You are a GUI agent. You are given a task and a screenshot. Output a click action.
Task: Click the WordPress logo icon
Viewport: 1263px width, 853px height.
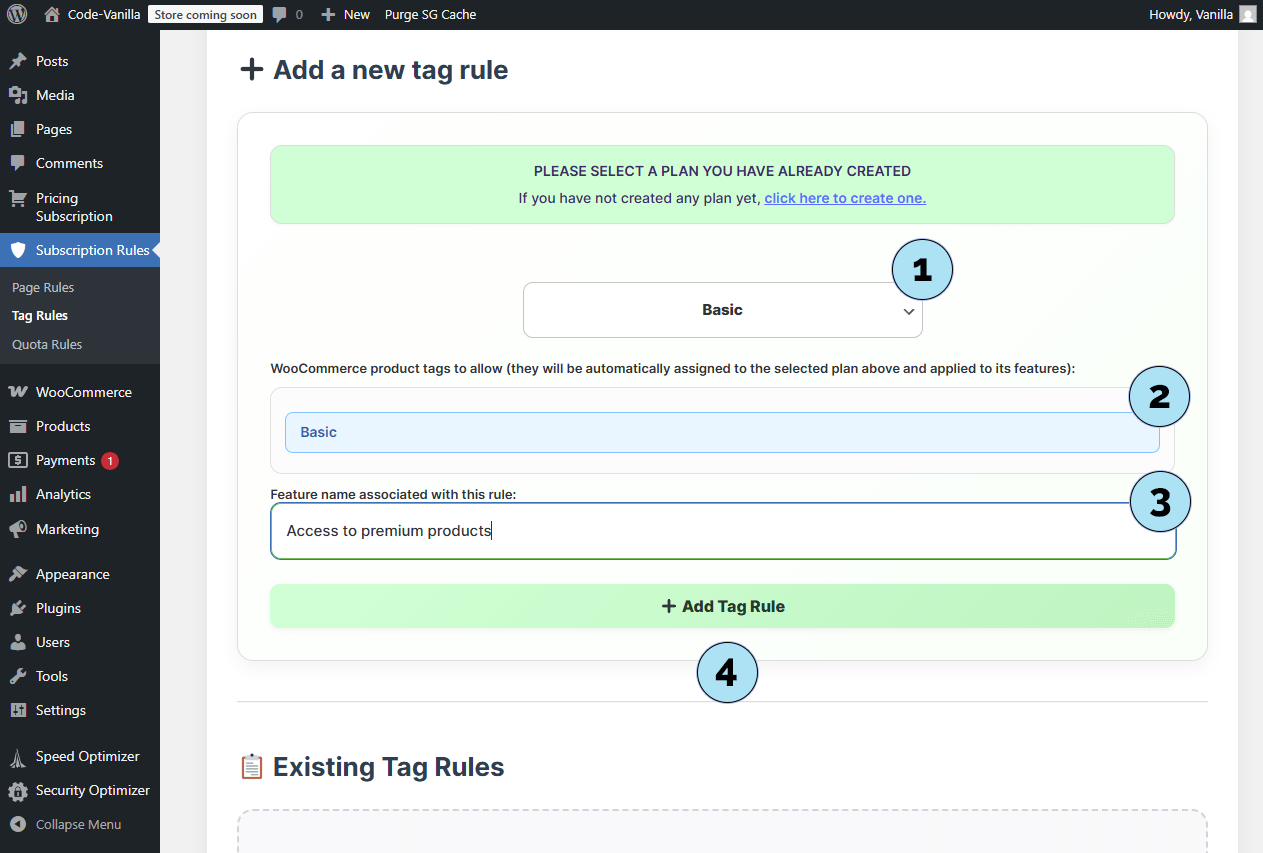point(17,14)
